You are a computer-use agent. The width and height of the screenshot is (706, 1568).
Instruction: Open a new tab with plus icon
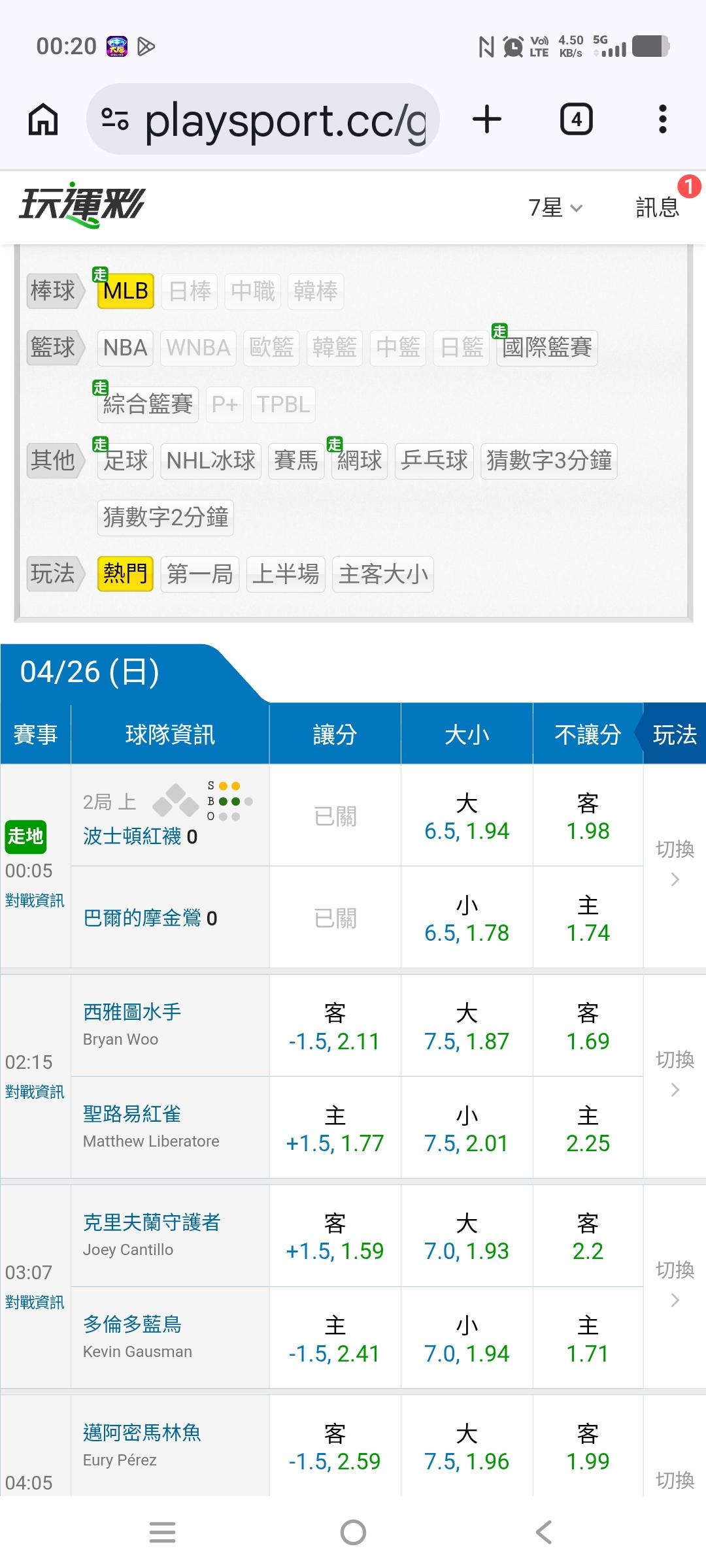point(486,120)
